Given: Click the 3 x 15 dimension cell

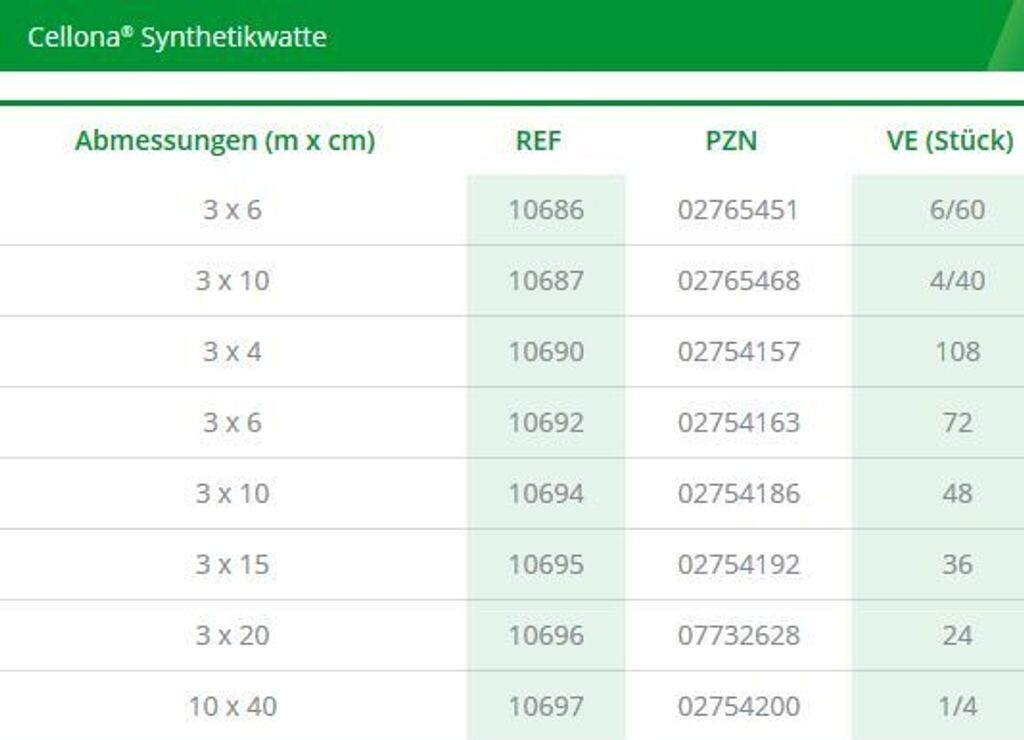Looking at the screenshot, I should 232,565.
